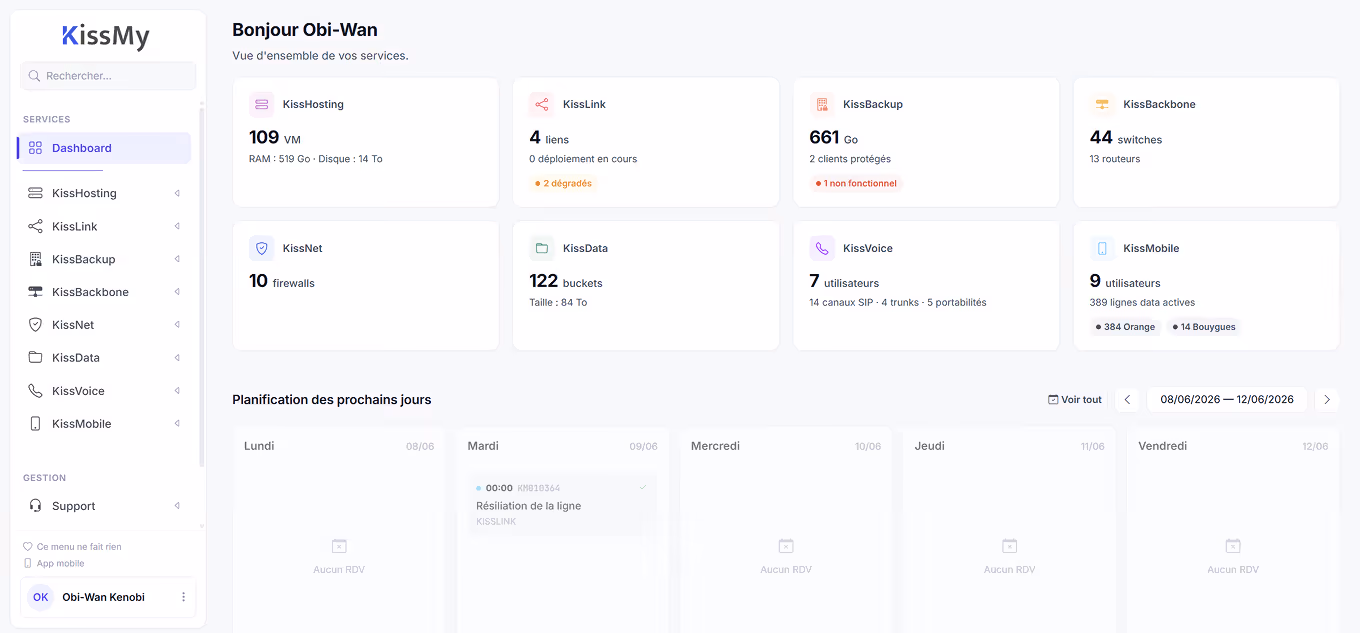This screenshot has width=1360, height=633.
Task: Click the 1 non fonctionnel status badge
Action: [x=856, y=183]
